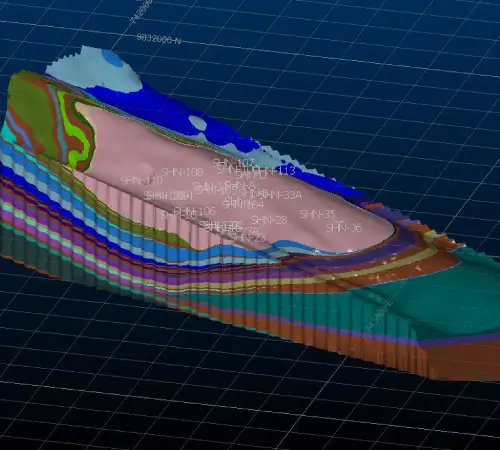Screen dimensions: 500x450
Task: Pick the SHN-35 drillhole label
Action: tap(317, 214)
